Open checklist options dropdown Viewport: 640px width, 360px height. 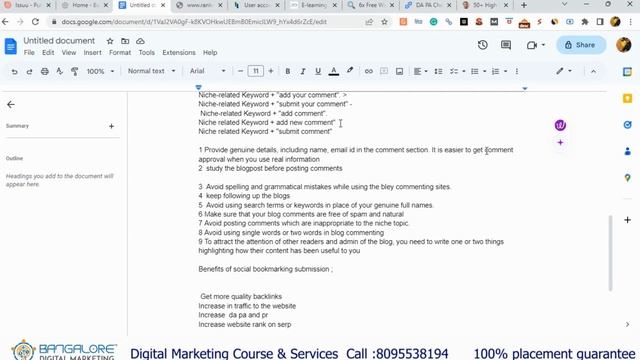pos(464,71)
